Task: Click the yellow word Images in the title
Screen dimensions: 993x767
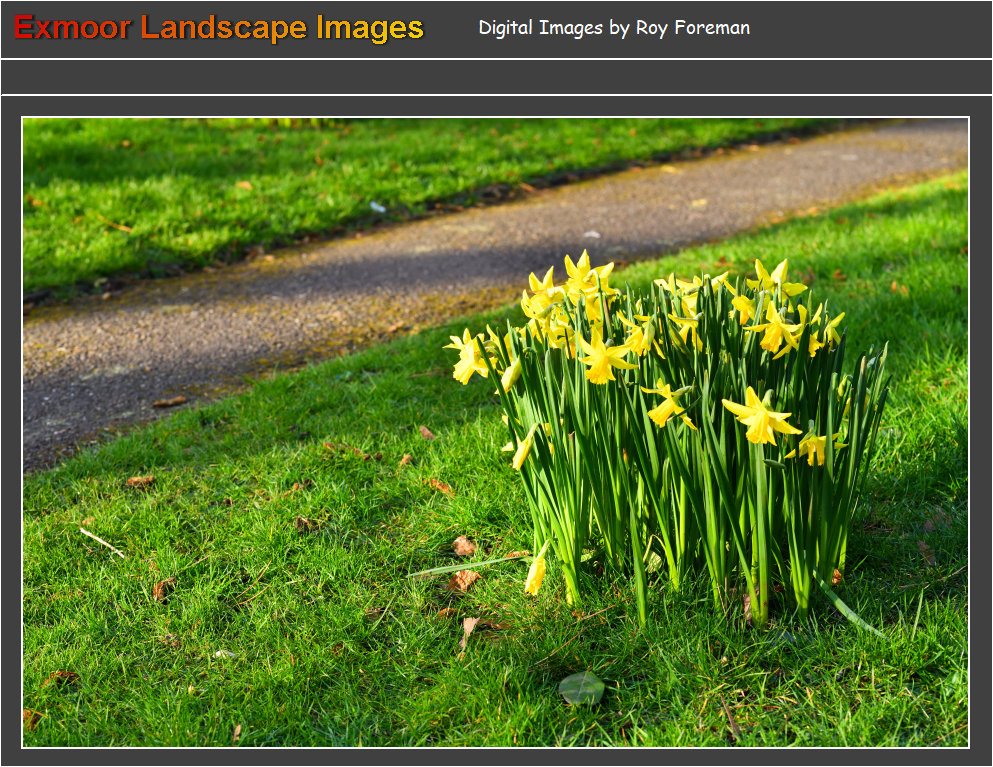Action: (370, 28)
